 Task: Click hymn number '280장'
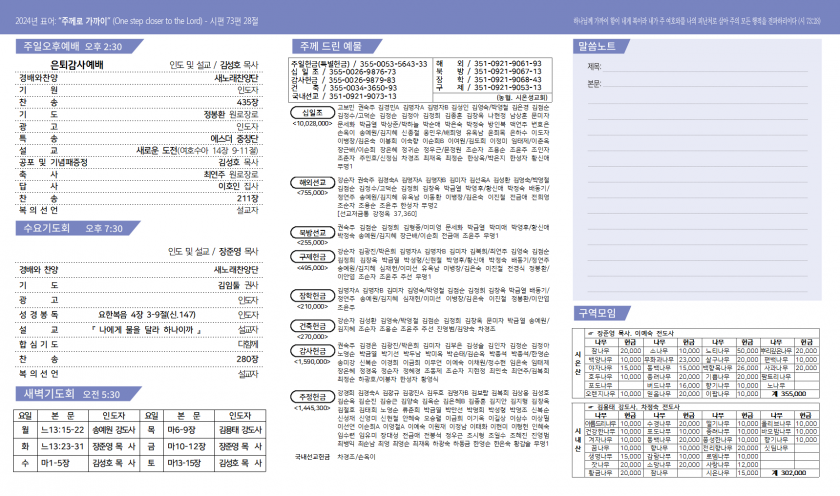pos(248,359)
